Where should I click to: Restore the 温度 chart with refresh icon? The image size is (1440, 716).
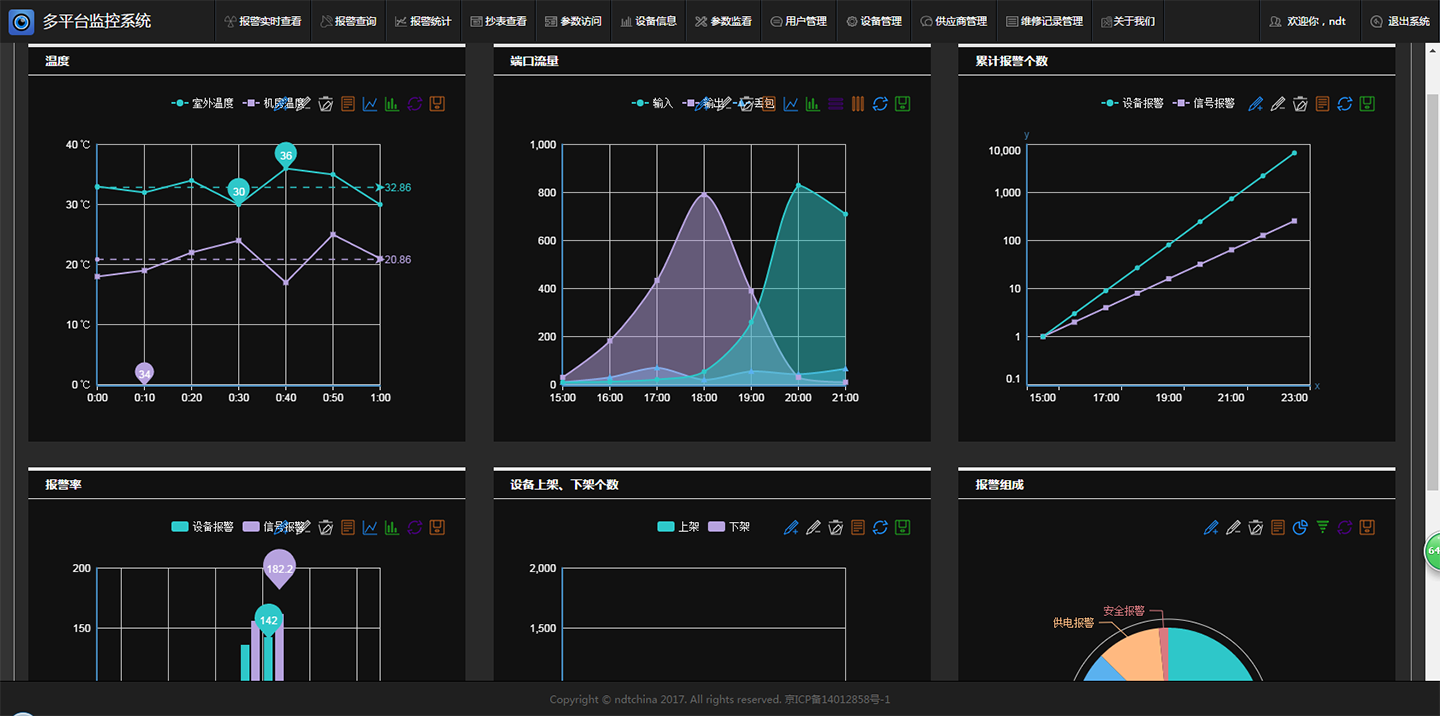click(x=414, y=103)
